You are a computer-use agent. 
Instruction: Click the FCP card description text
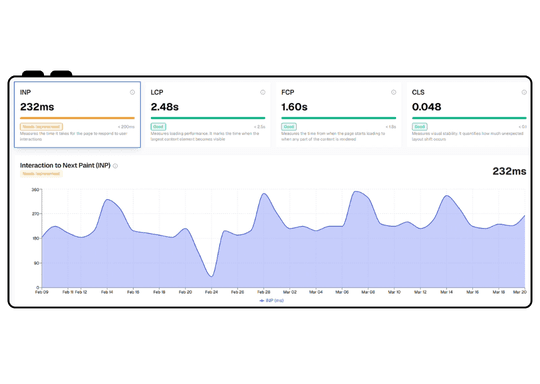pos(333,136)
